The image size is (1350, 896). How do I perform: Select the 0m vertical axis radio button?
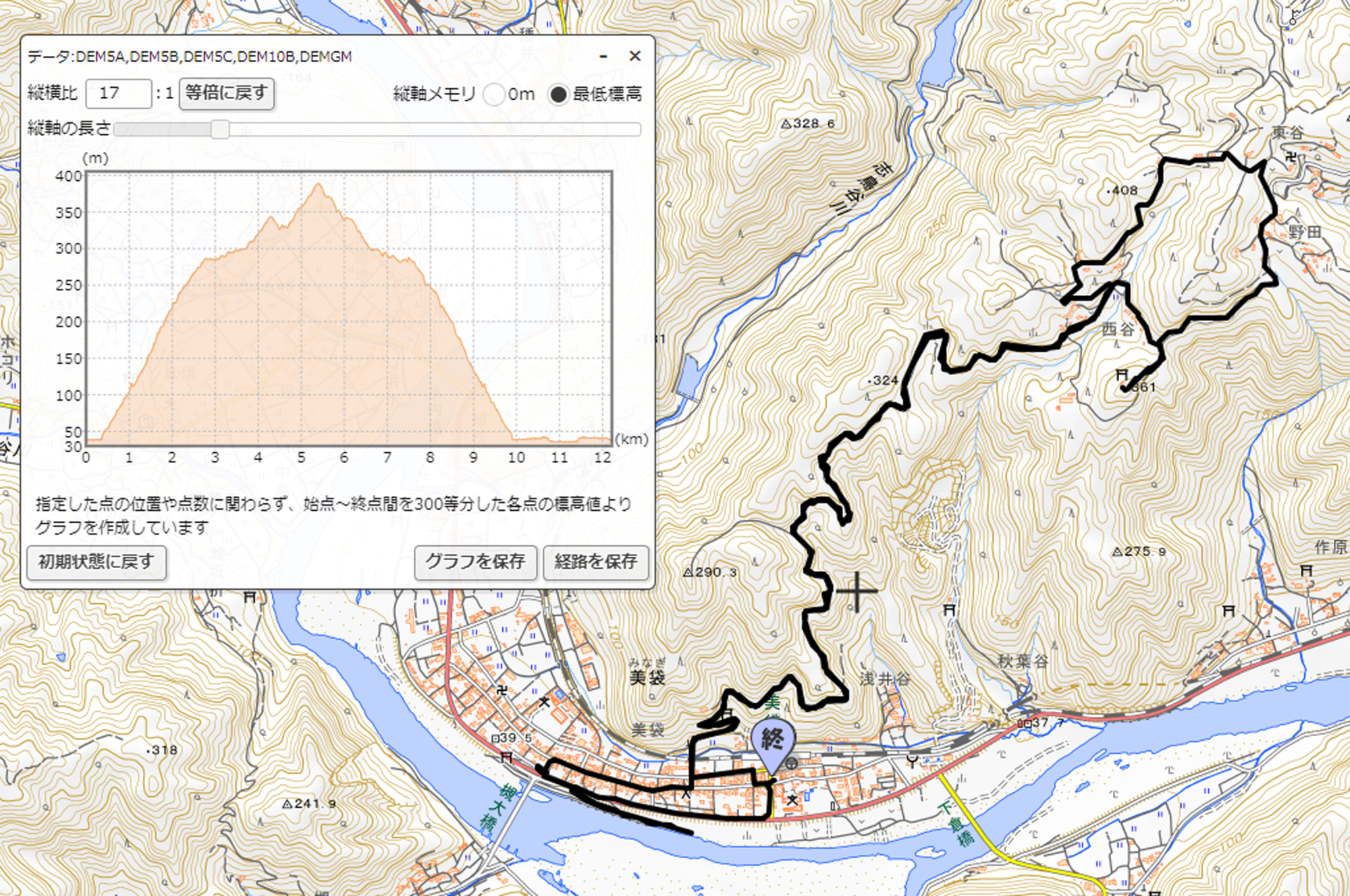(x=493, y=94)
